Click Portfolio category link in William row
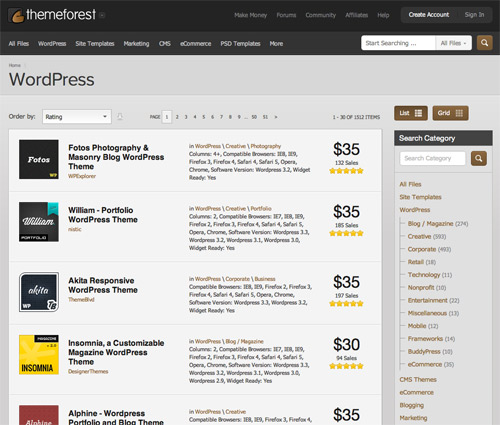The width and height of the screenshot is (500, 425). click(261, 209)
